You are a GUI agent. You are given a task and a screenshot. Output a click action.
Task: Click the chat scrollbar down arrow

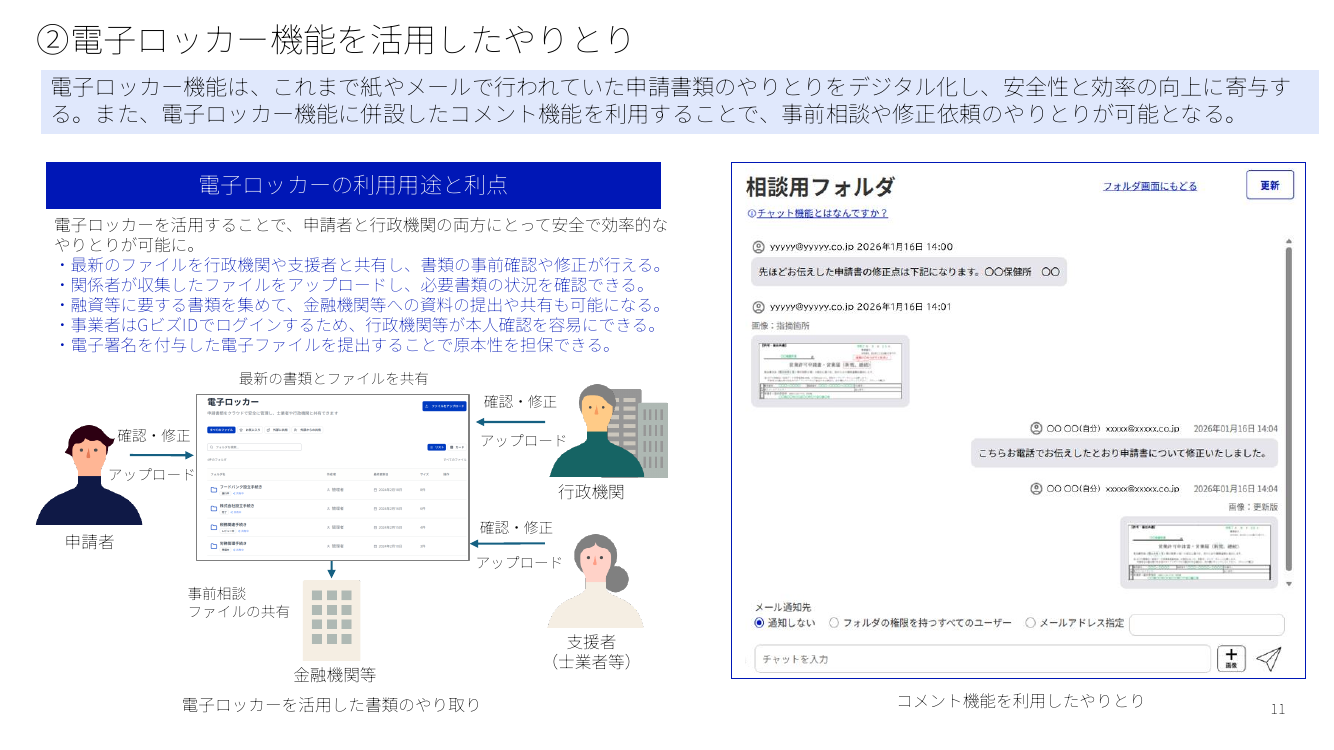pyautogui.click(x=1288, y=583)
